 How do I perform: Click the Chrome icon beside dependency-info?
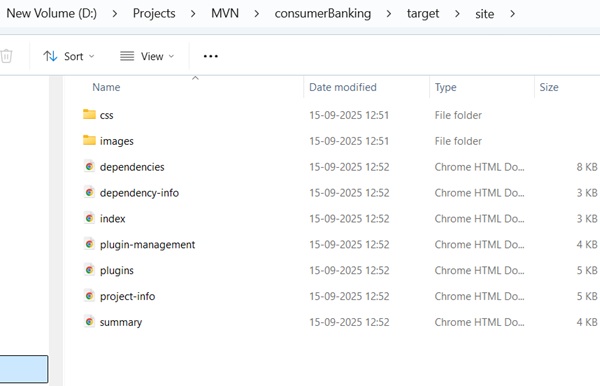(x=89, y=192)
